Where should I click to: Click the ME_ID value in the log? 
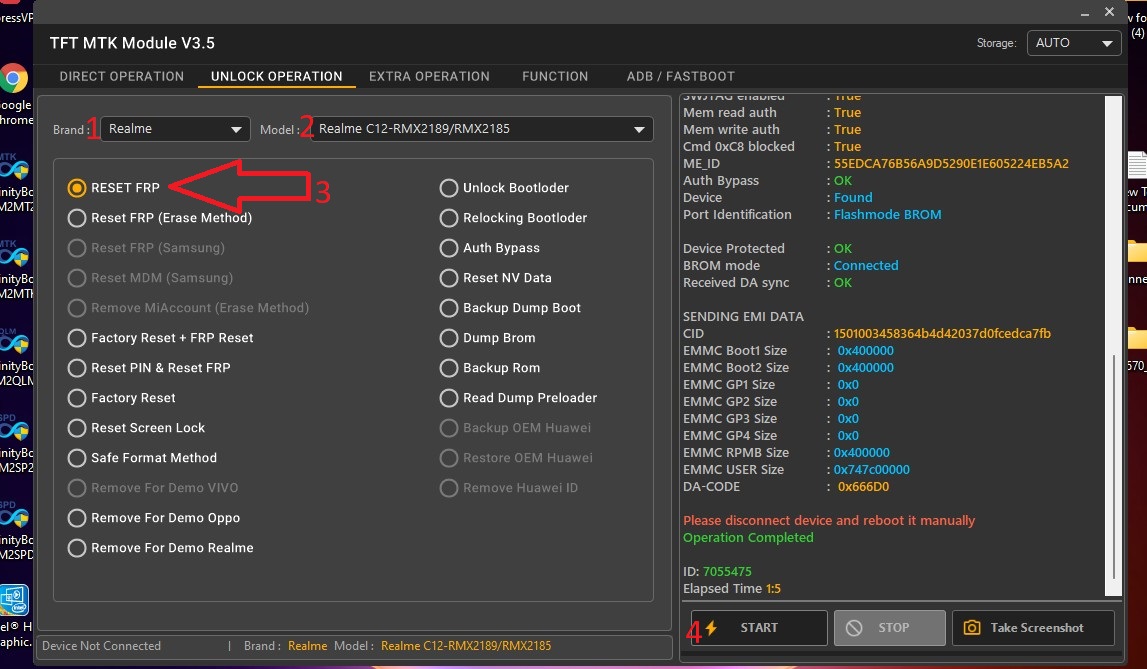951,164
